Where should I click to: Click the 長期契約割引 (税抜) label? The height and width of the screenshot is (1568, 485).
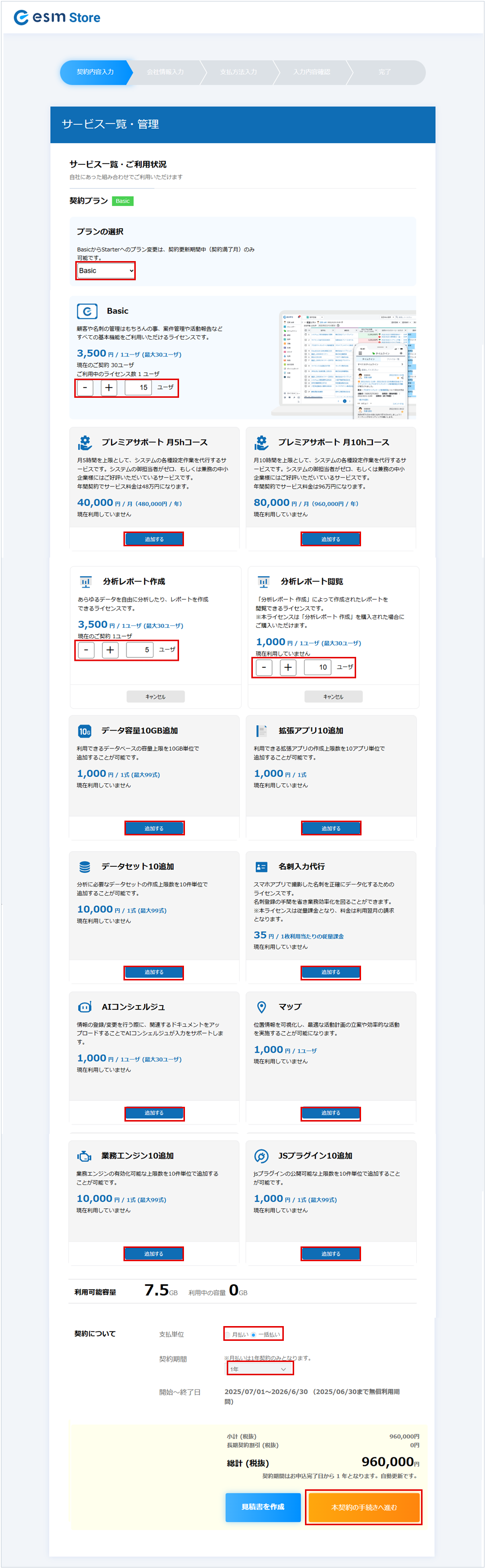click(x=253, y=1445)
